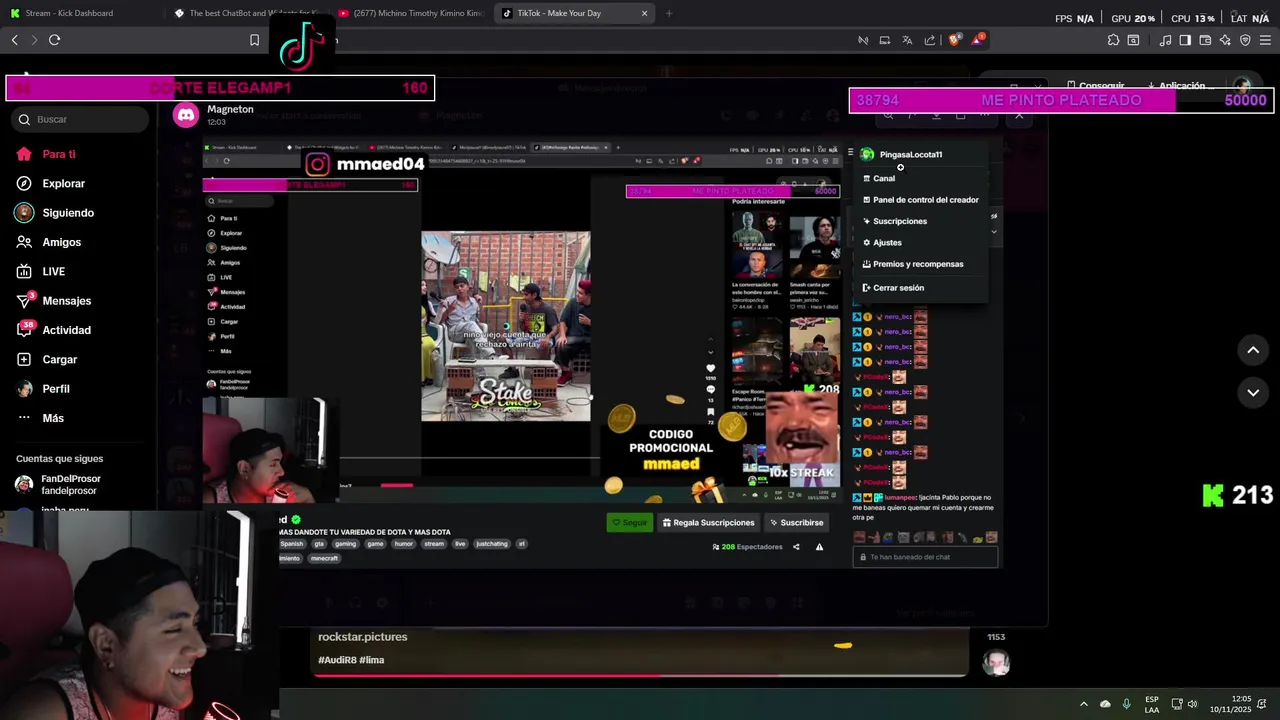Click the video progress bar
Screen dimensions: 1280x720
click(640, 675)
